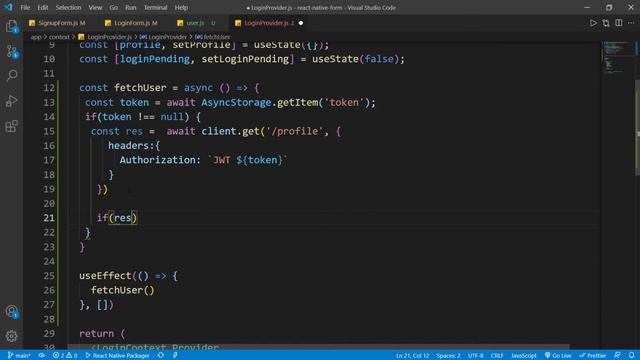
Task: Click 'setLoginPending' on line 10
Action: [x=245, y=59]
